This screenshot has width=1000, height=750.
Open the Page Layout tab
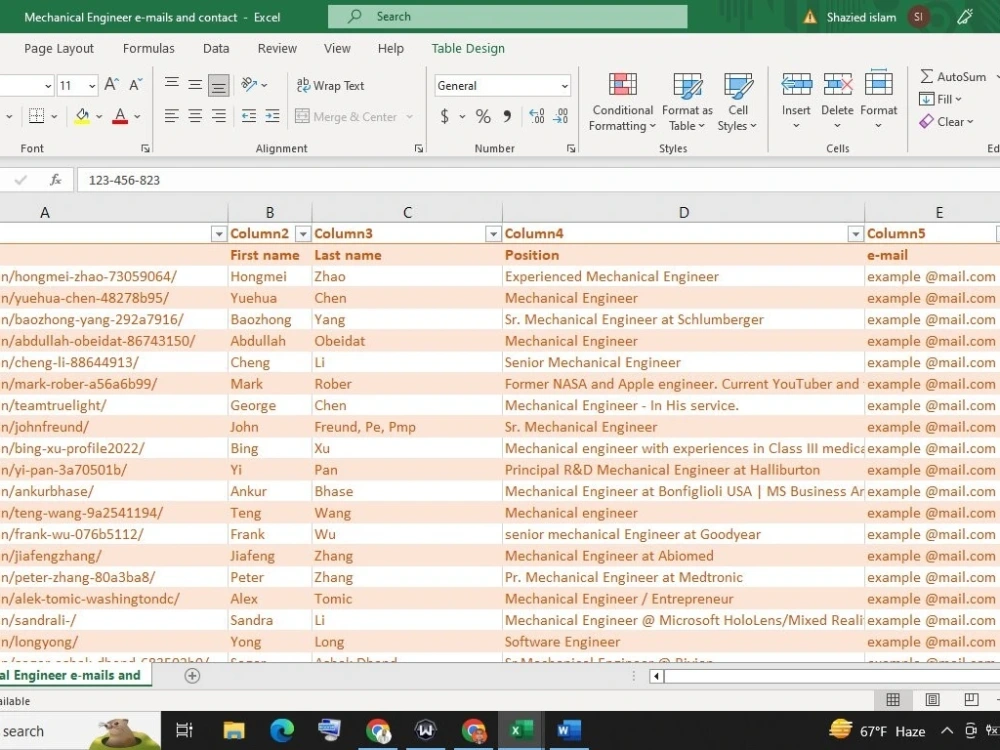(59, 48)
